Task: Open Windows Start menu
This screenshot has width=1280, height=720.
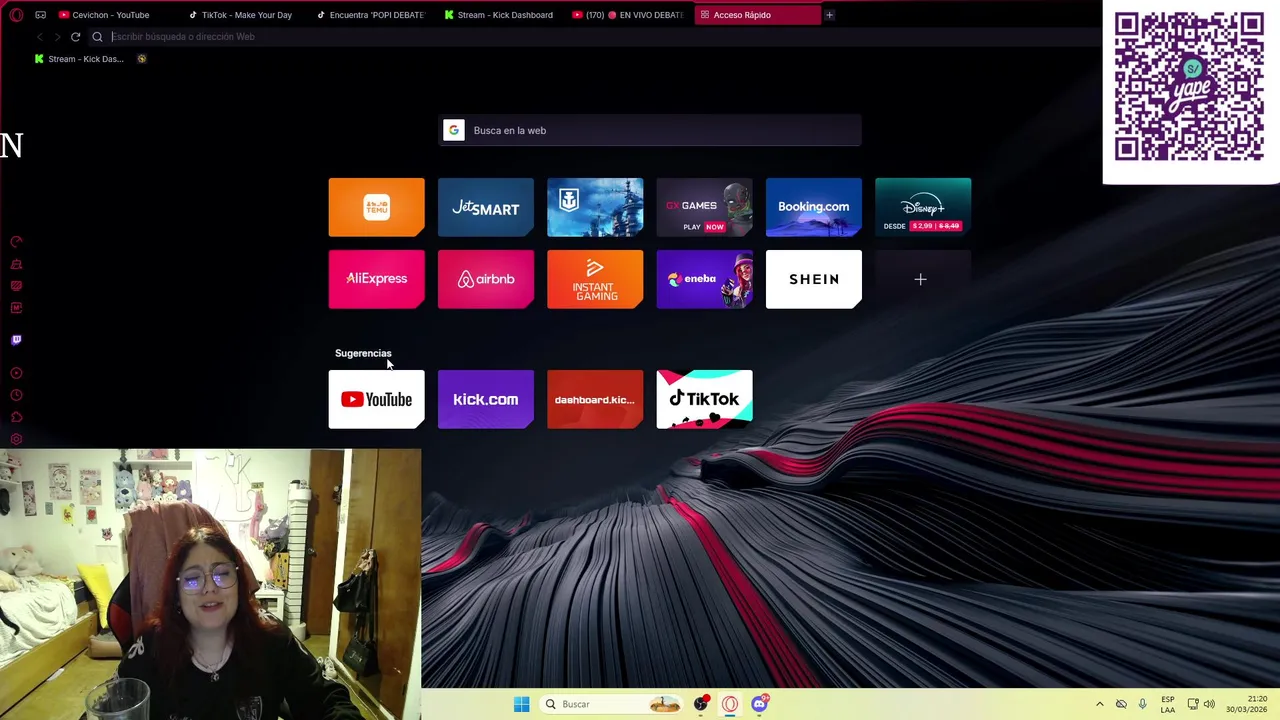Action: click(x=521, y=704)
